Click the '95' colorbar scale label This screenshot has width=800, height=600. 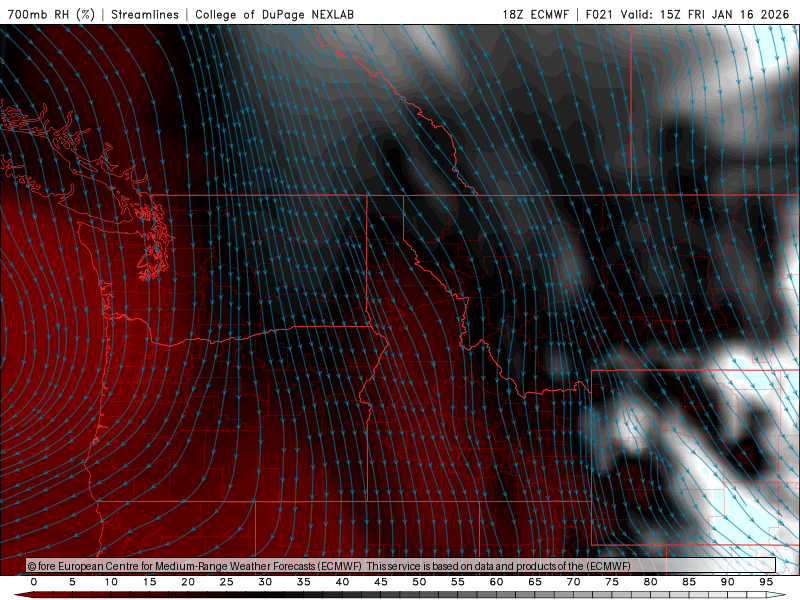coord(766,582)
